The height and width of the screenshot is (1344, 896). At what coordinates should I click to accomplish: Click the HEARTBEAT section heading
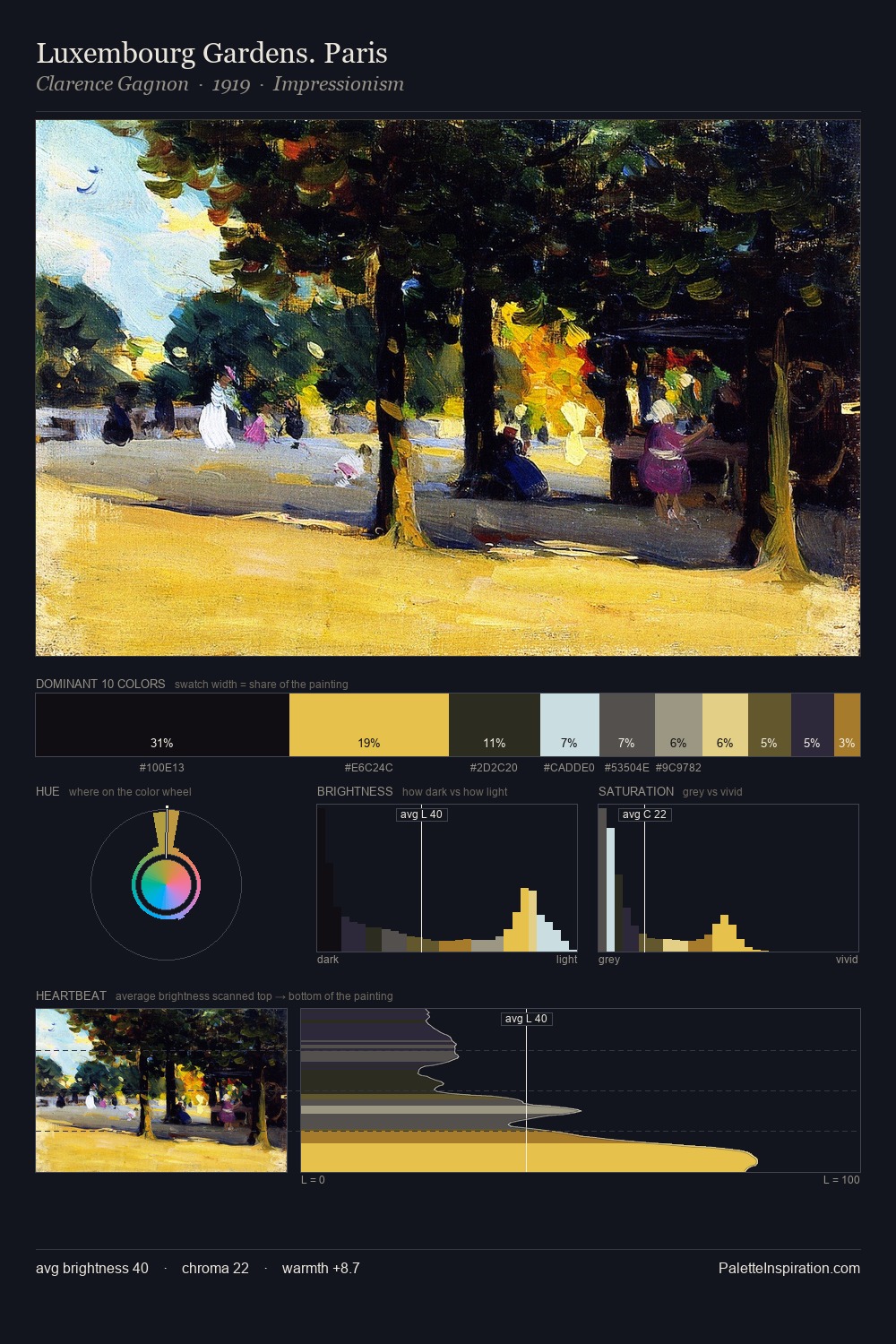coord(71,995)
